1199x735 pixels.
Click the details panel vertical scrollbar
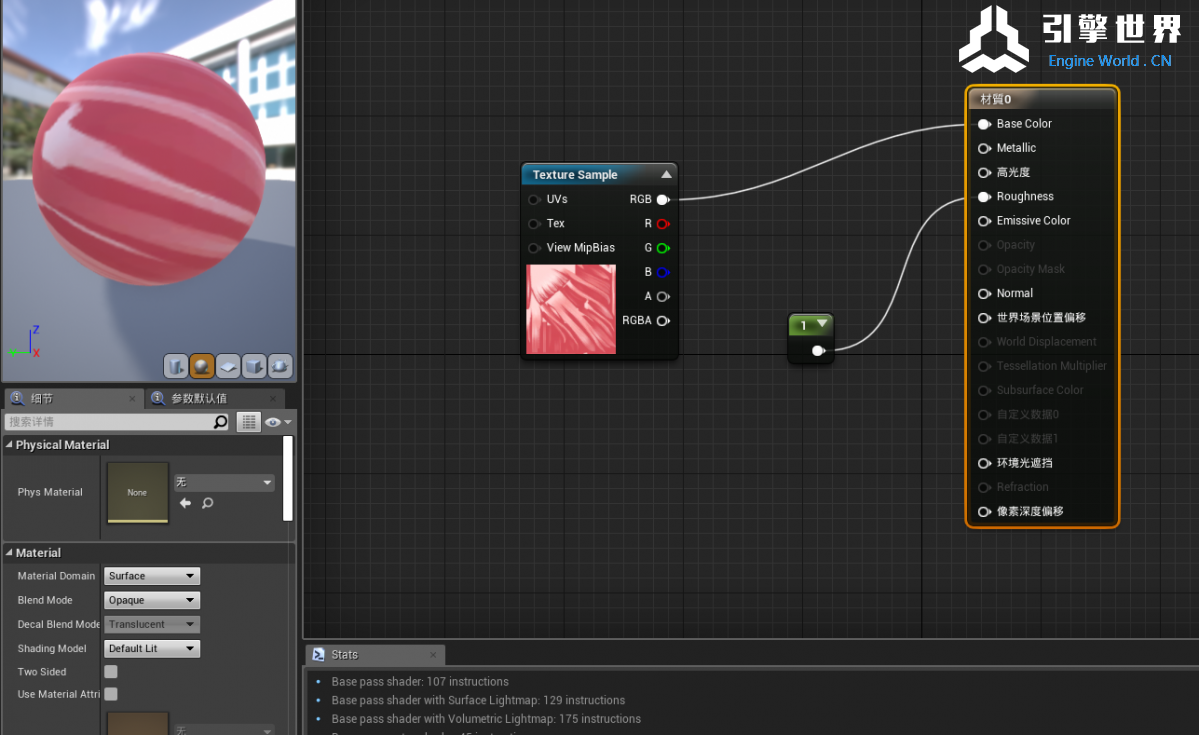pos(288,478)
